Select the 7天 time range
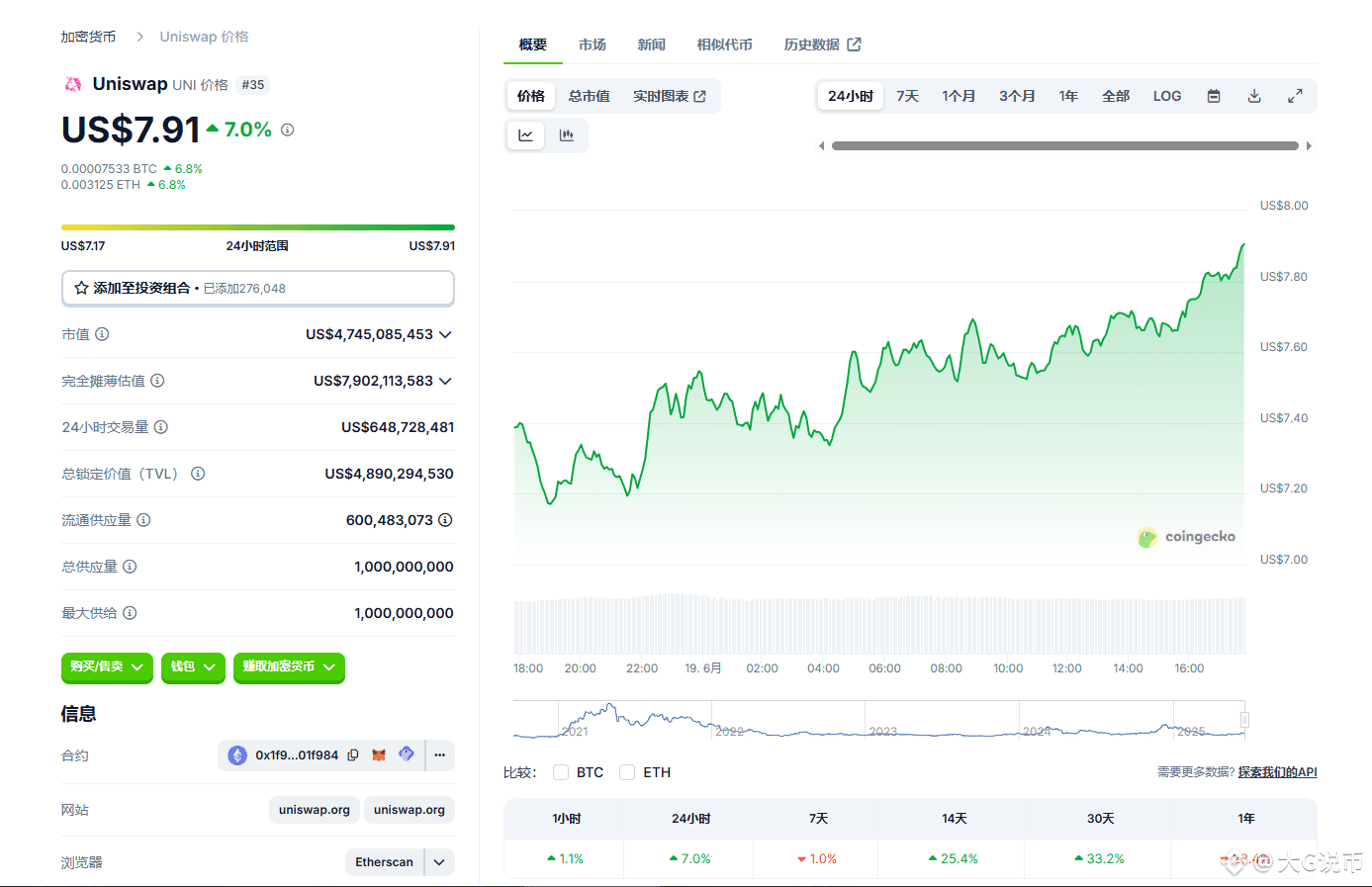Screen dimensions: 1372x887 click(x=908, y=96)
